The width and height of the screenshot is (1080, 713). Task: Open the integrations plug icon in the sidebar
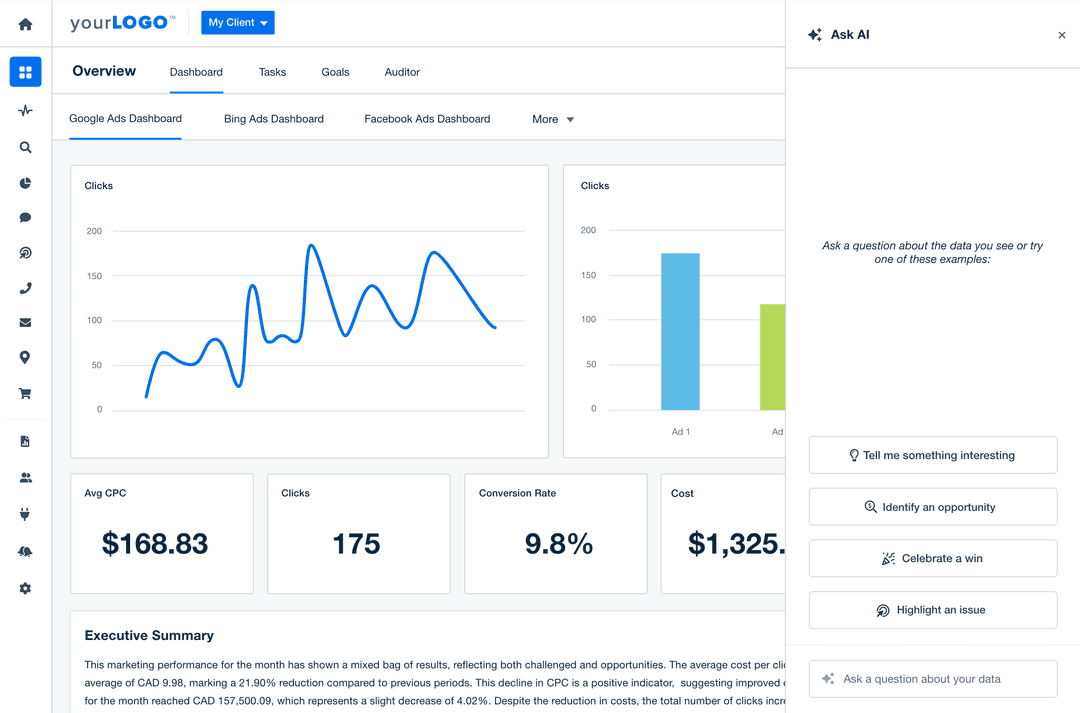tap(25, 514)
